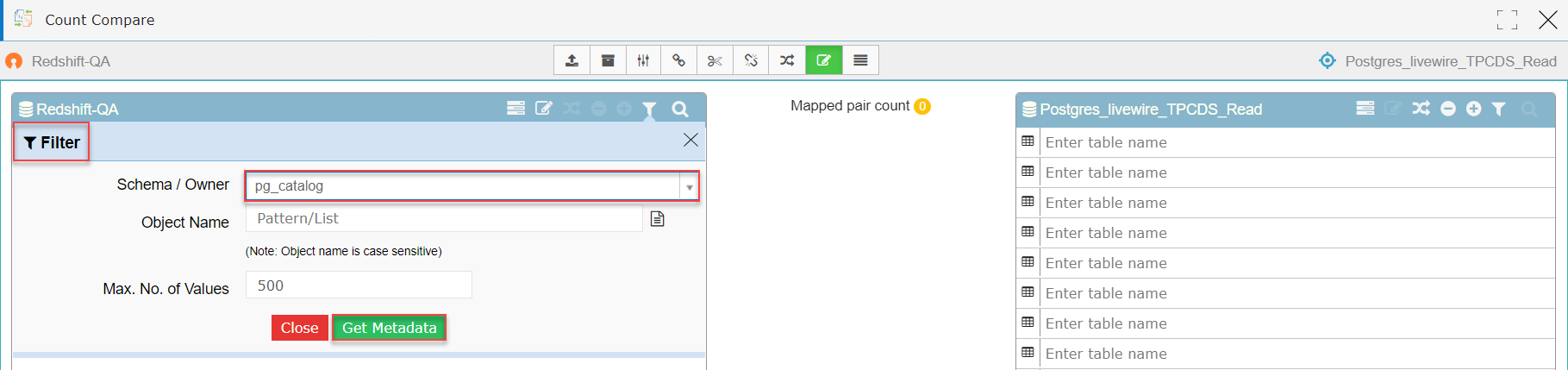Toggle fullscreen with the expand corners icon
This screenshot has width=1568, height=370.
[1508, 20]
